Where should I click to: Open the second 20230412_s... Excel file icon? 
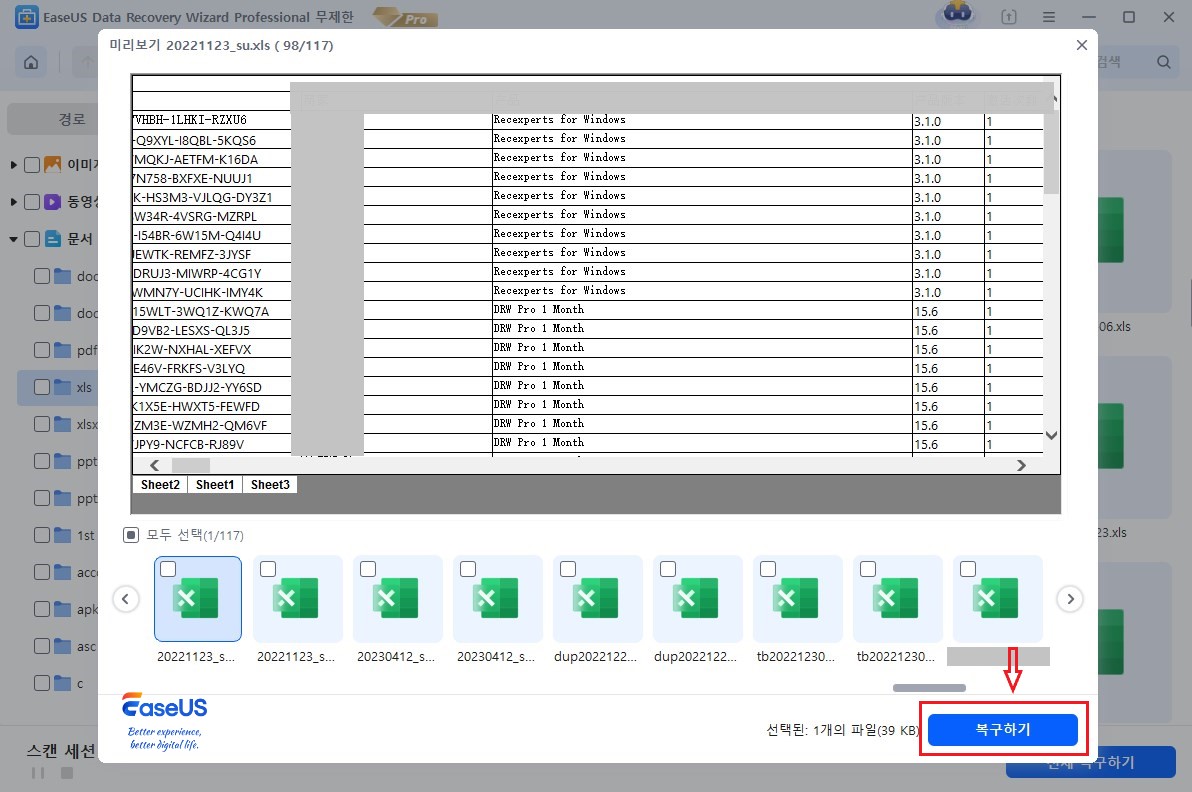(496, 597)
